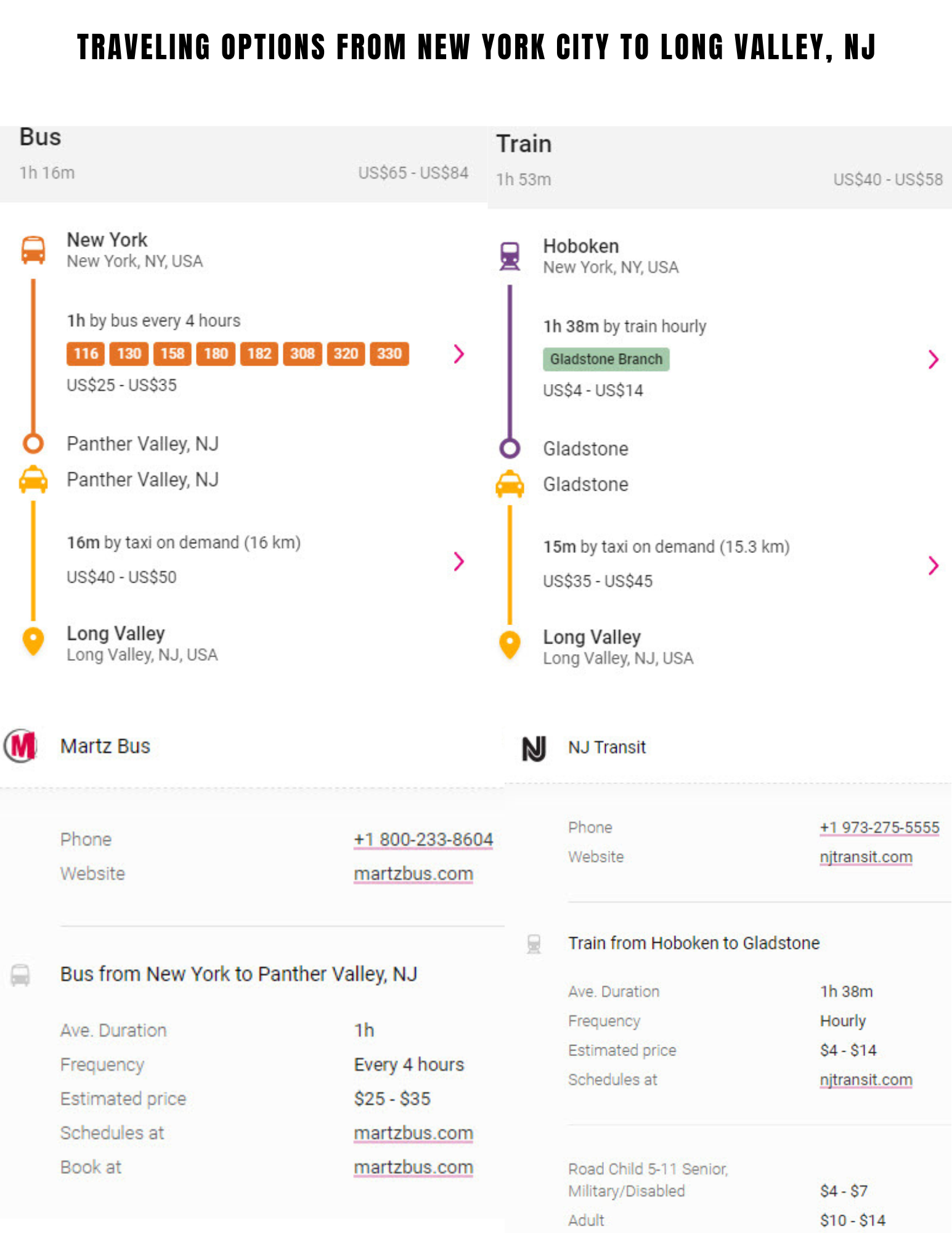This screenshot has height=1233, width=952.
Task: Click the 'US$40 - US$50' taxi fare
Action: click(121, 577)
